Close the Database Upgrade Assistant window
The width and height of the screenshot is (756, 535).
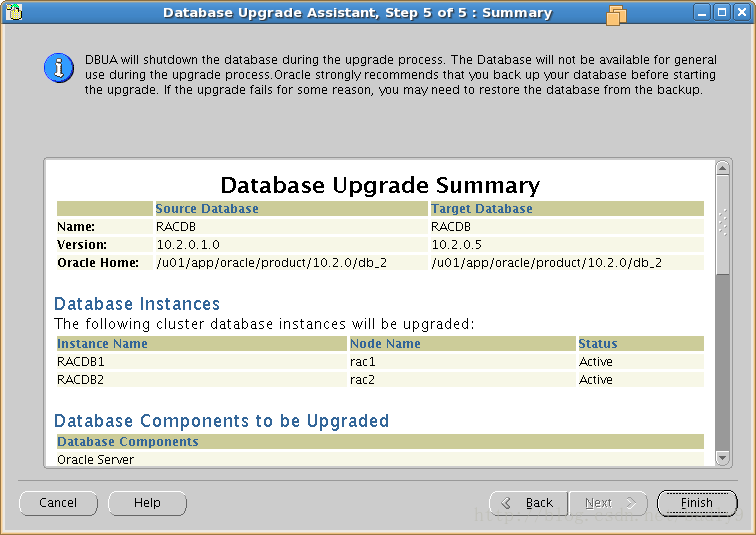(742, 12)
